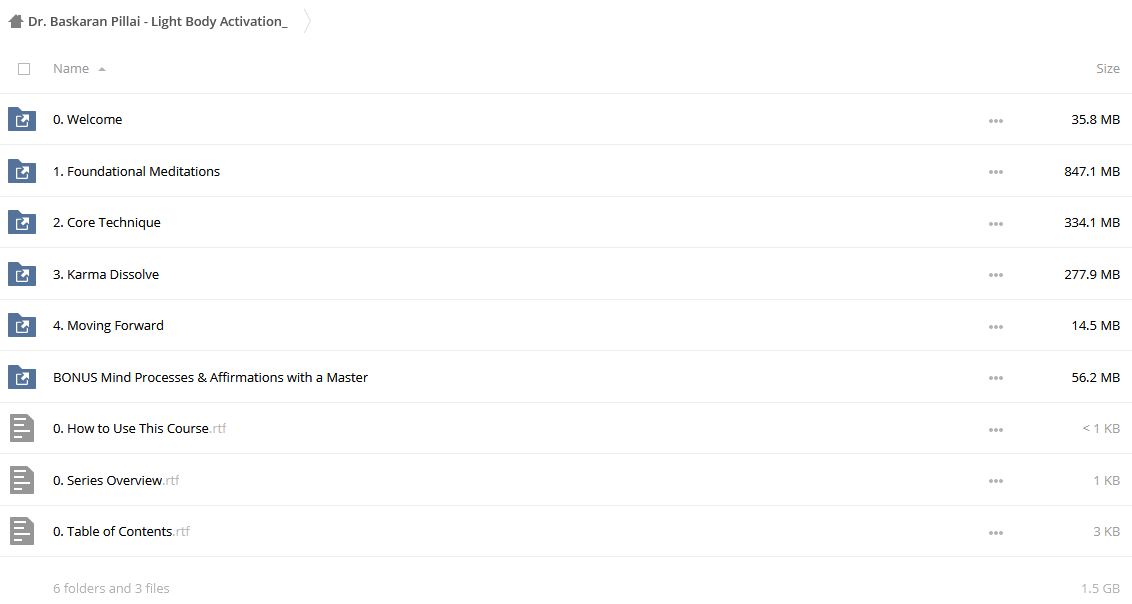Open the BONUS Mind Processes & Affirmations folder name
The height and width of the screenshot is (604, 1132).
210,377
